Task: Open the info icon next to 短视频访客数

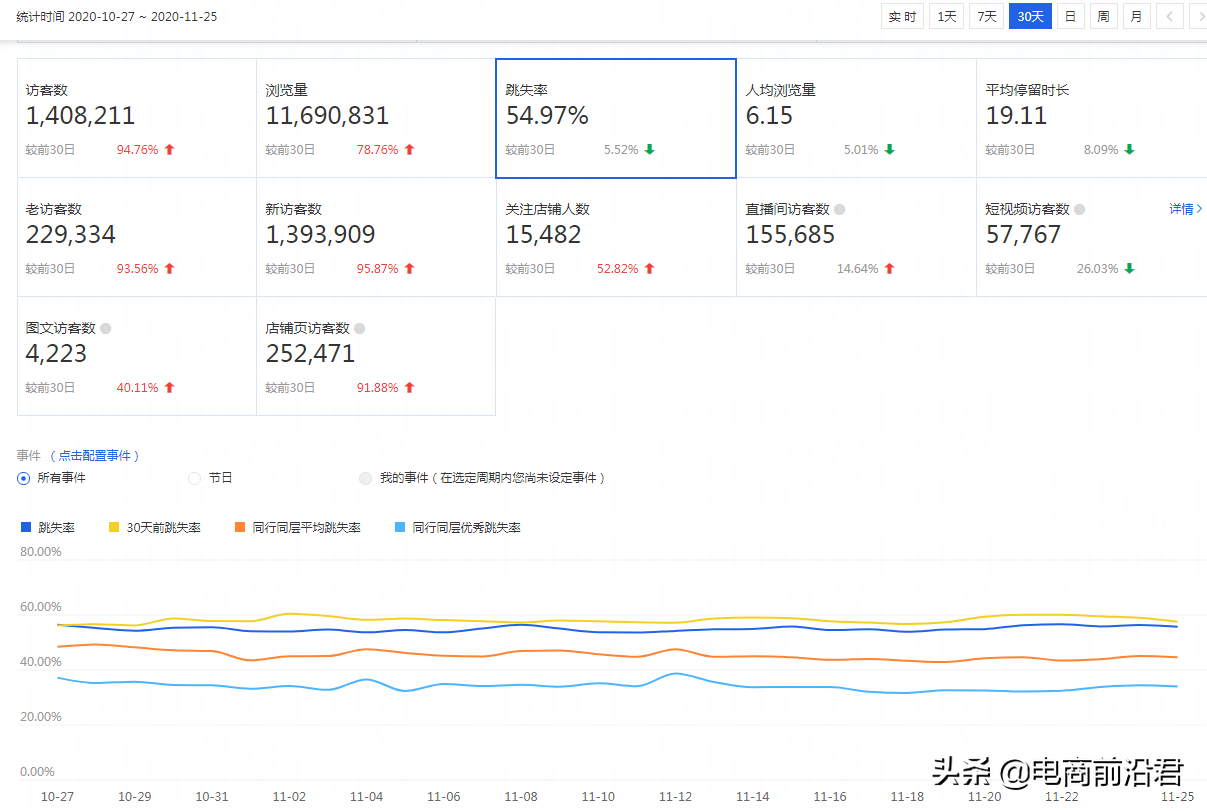Action: tap(1082, 209)
